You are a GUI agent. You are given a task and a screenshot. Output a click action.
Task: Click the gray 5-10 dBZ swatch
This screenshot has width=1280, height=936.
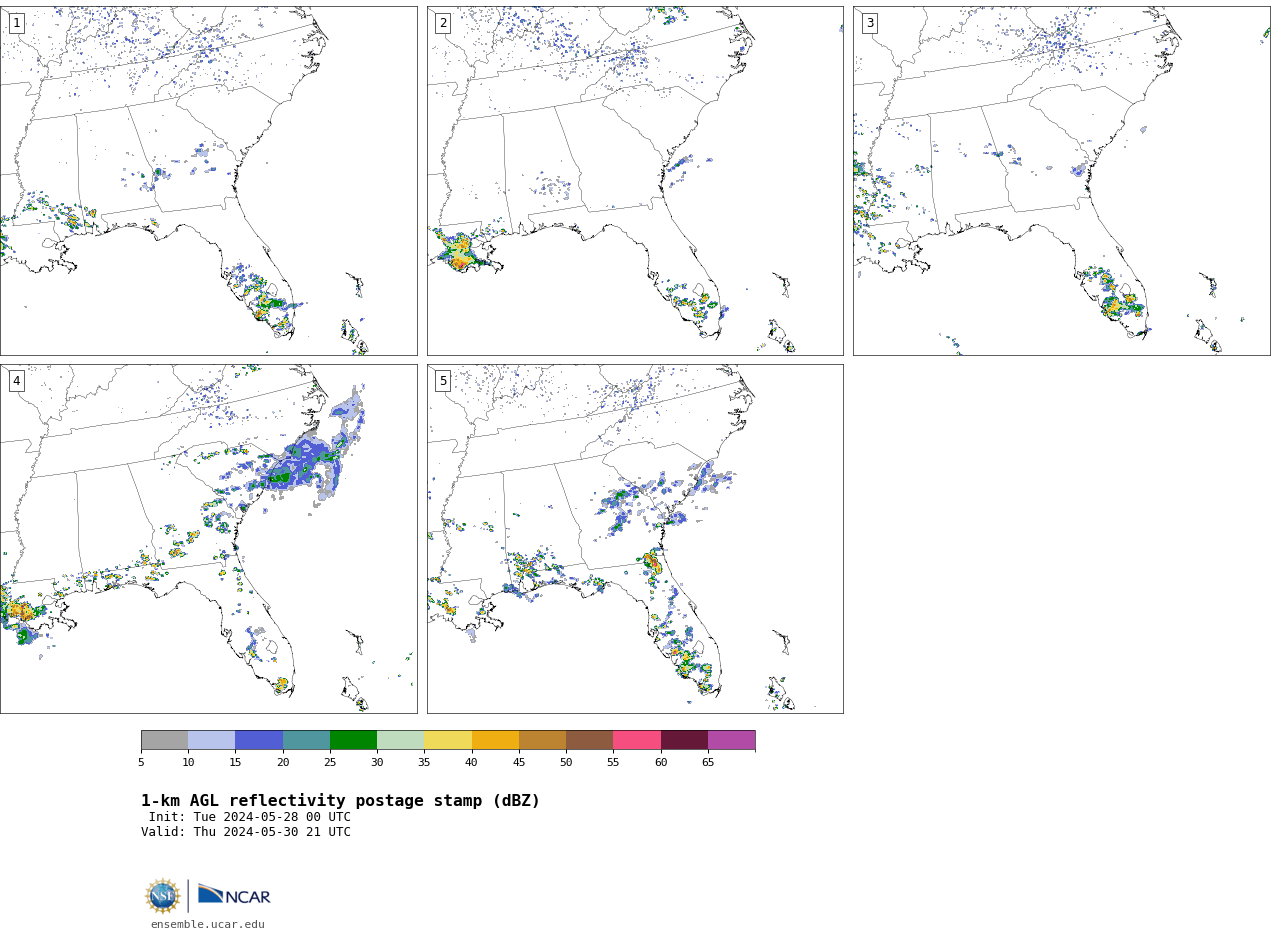point(164,740)
